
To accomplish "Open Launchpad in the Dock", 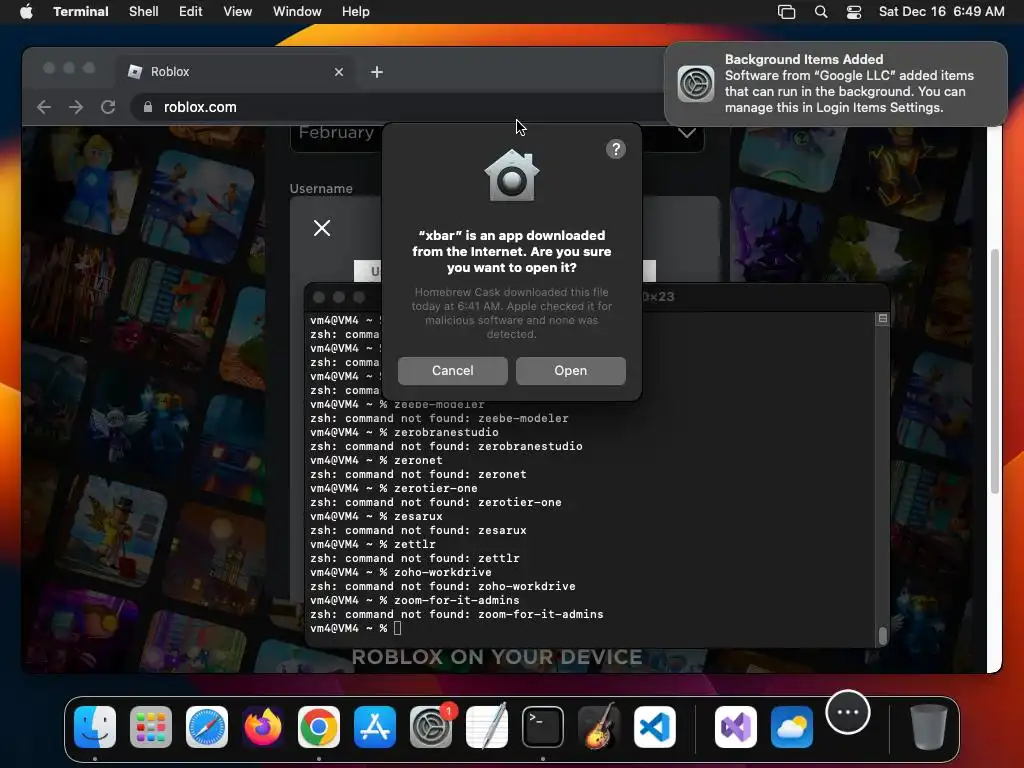I will (x=151, y=727).
